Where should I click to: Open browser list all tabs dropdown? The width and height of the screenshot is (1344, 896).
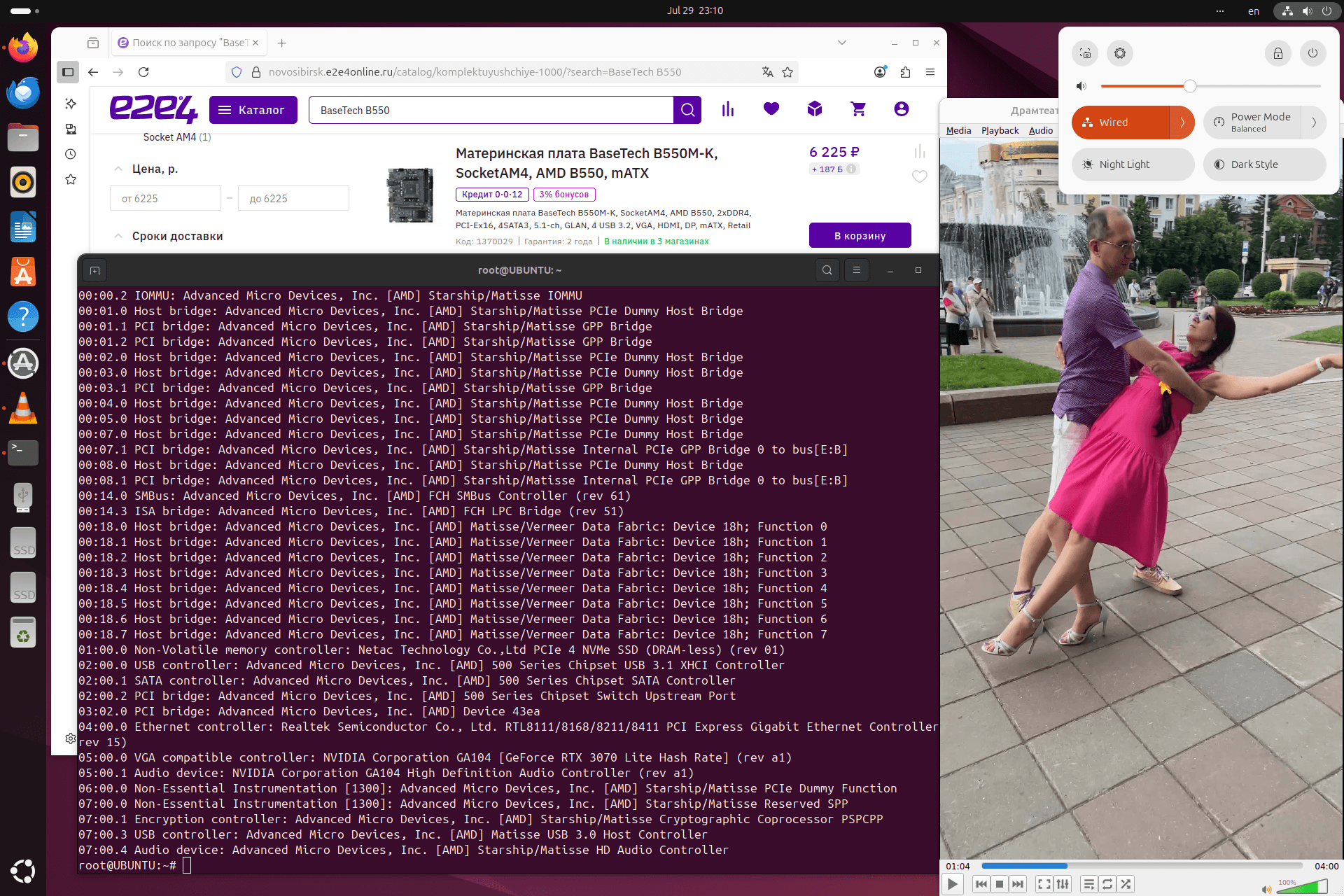pyautogui.click(x=842, y=43)
